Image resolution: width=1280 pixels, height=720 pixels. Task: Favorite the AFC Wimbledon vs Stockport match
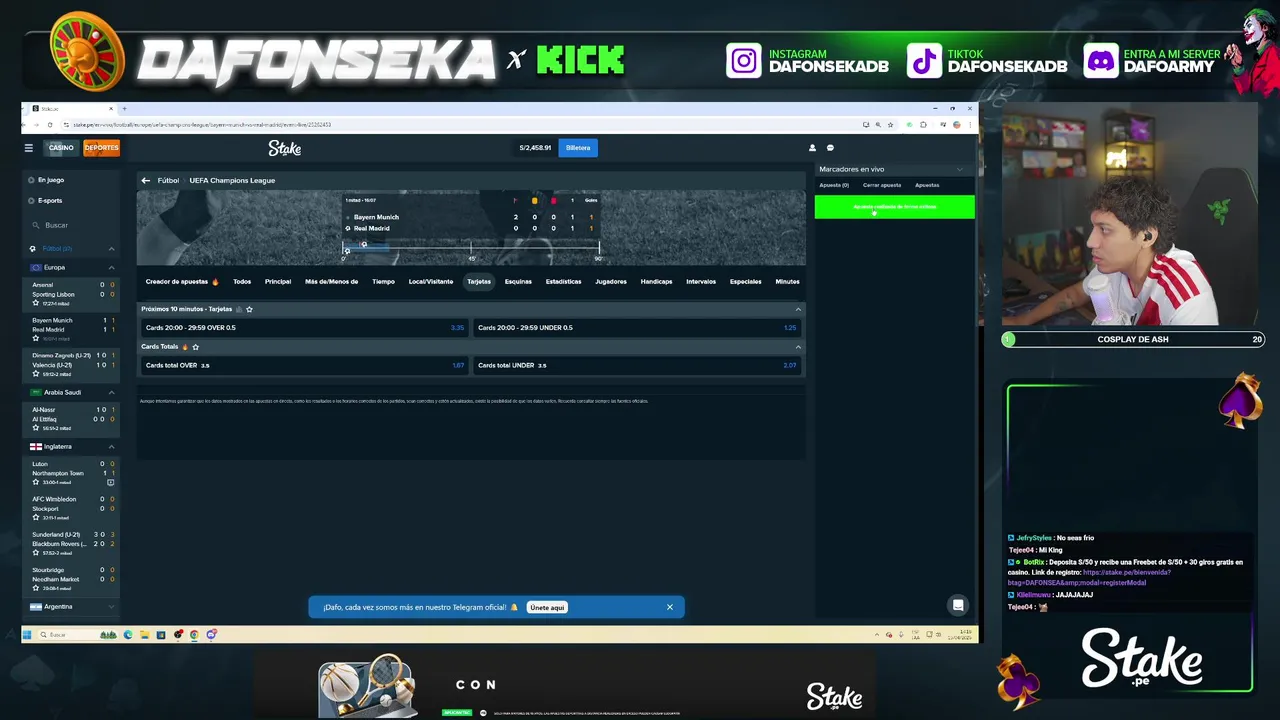pyautogui.click(x=36, y=518)
